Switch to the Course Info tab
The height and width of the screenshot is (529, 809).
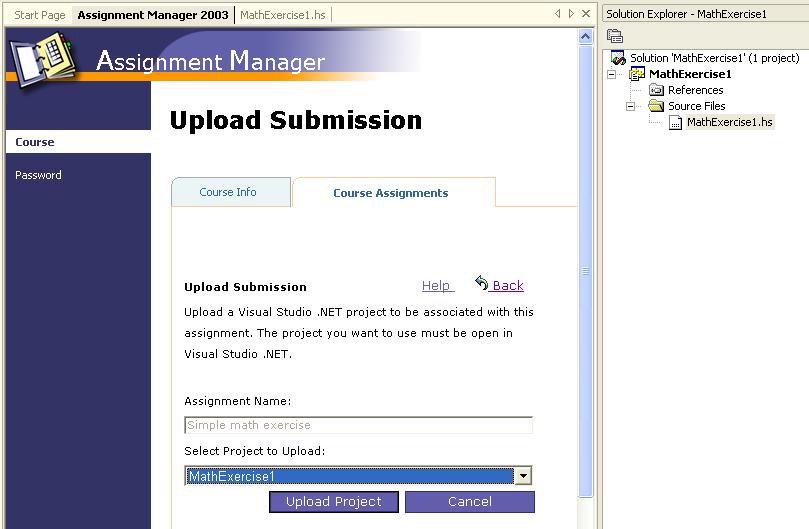tap(228, 192)
